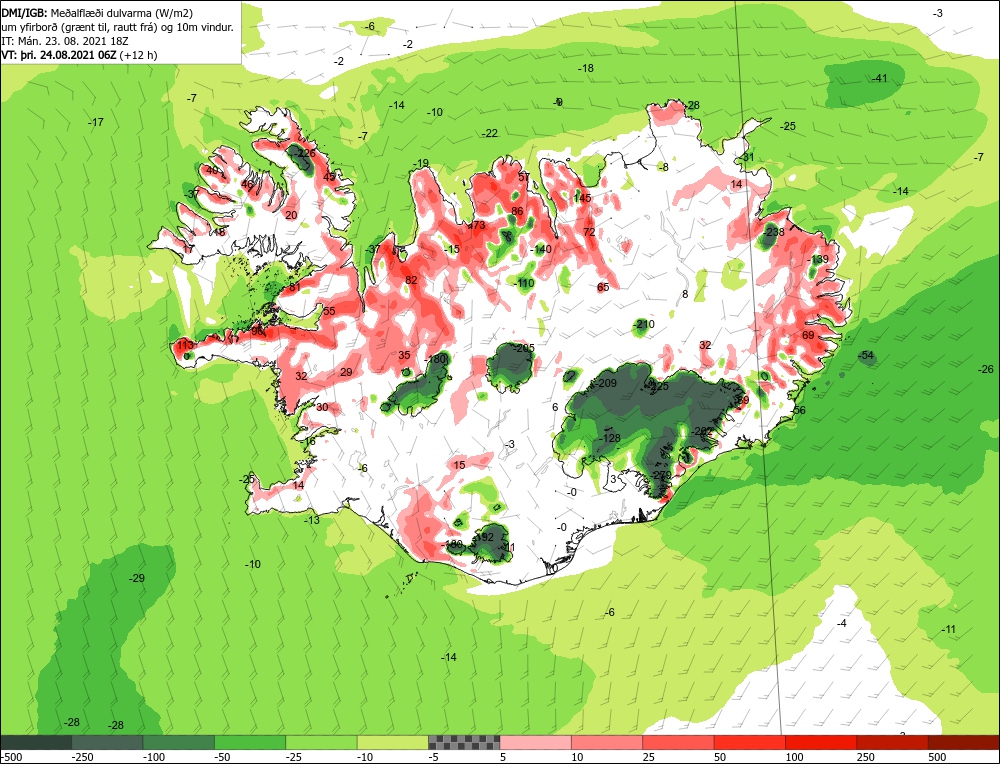Image resolution: width=1000 pixels, height=764 pixels.
Task: Click the 69 value in the eastern fjords
Action: click(x=808, y=335)
